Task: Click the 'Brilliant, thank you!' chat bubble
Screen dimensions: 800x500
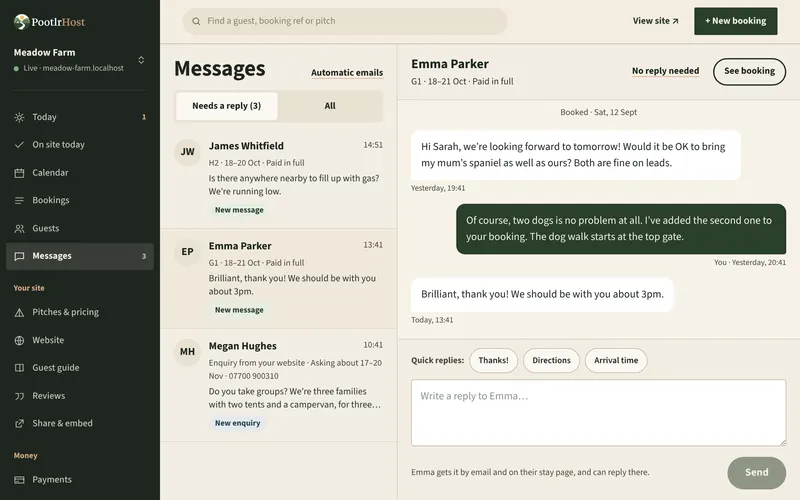Action: coord(542,294)
